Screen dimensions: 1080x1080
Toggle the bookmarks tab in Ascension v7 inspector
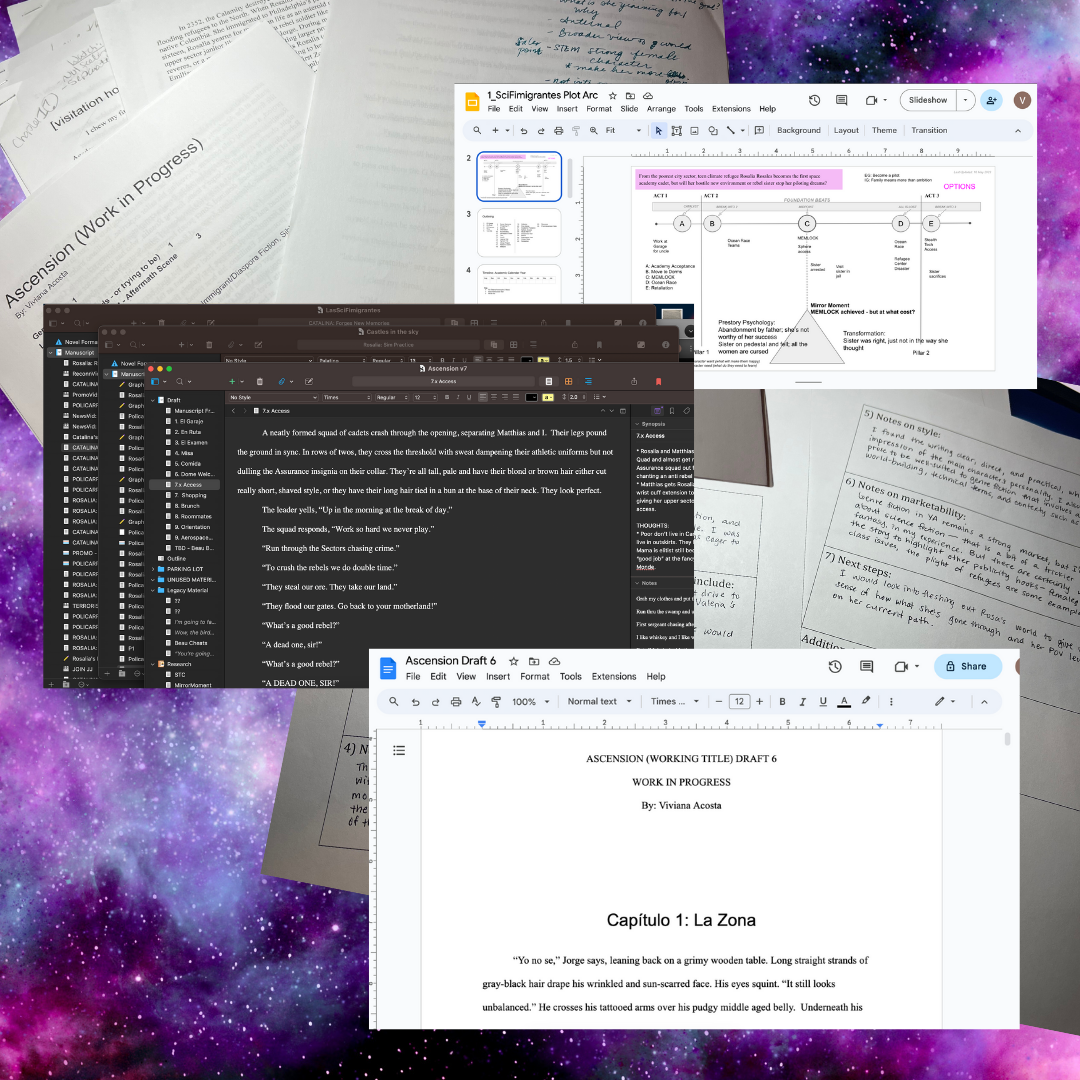click(x=672, y=411)
